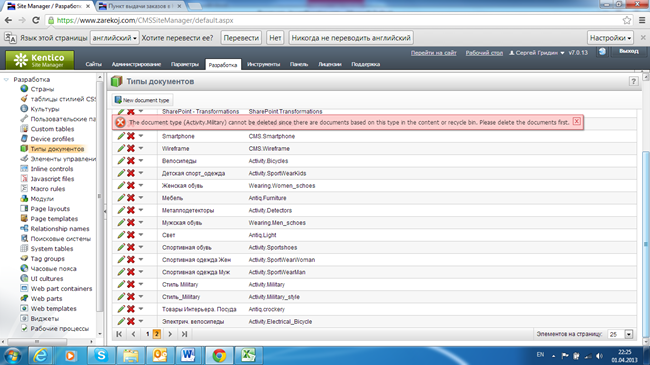650x365 pixels.
Task: Open the help question mark icon
Action: [x=633, y=81]
